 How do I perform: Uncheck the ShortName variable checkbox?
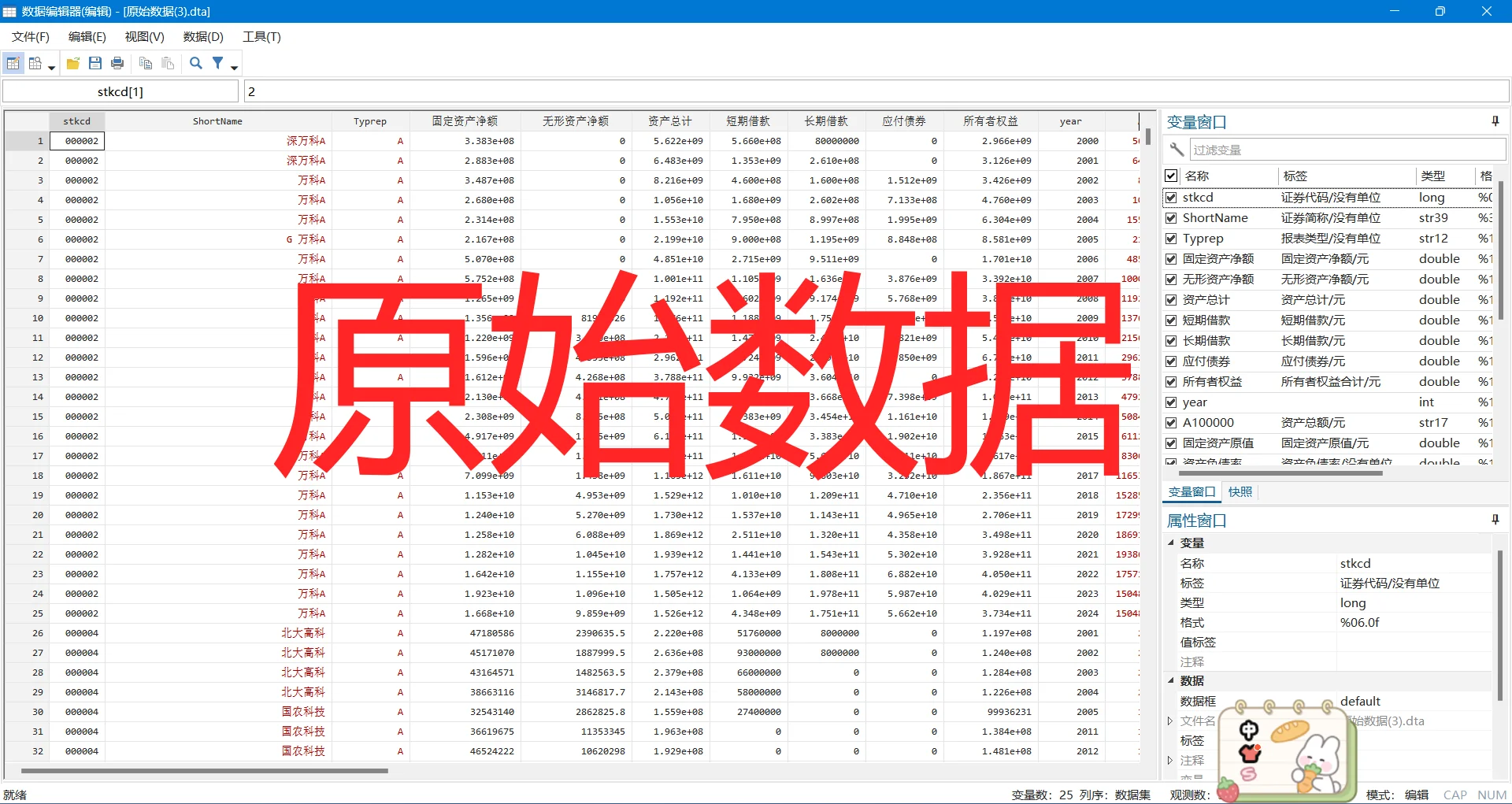[1171, 218]
